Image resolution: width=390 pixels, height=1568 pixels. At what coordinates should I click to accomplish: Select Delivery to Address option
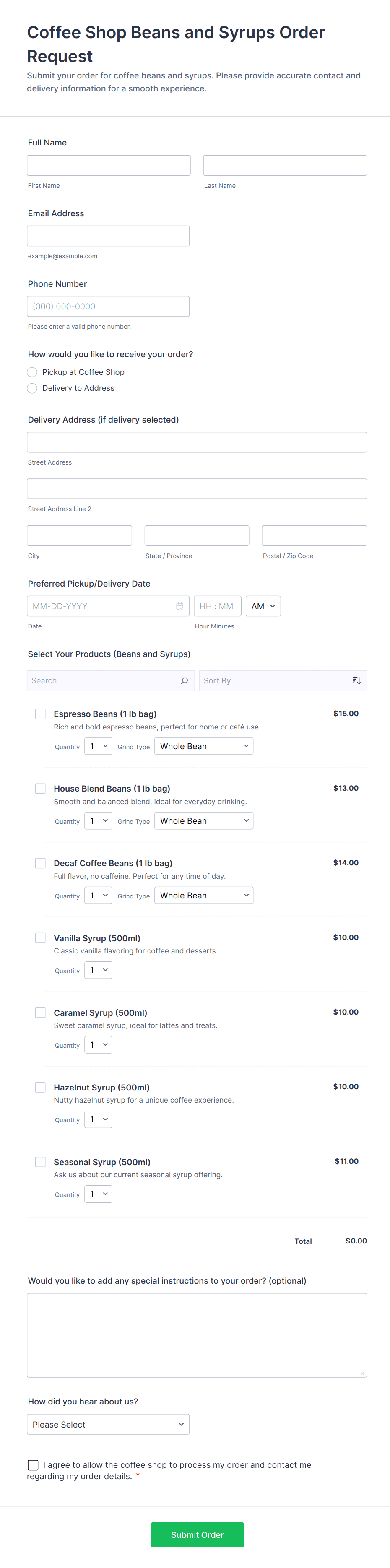pyautogui.click(x=32, y=388)
